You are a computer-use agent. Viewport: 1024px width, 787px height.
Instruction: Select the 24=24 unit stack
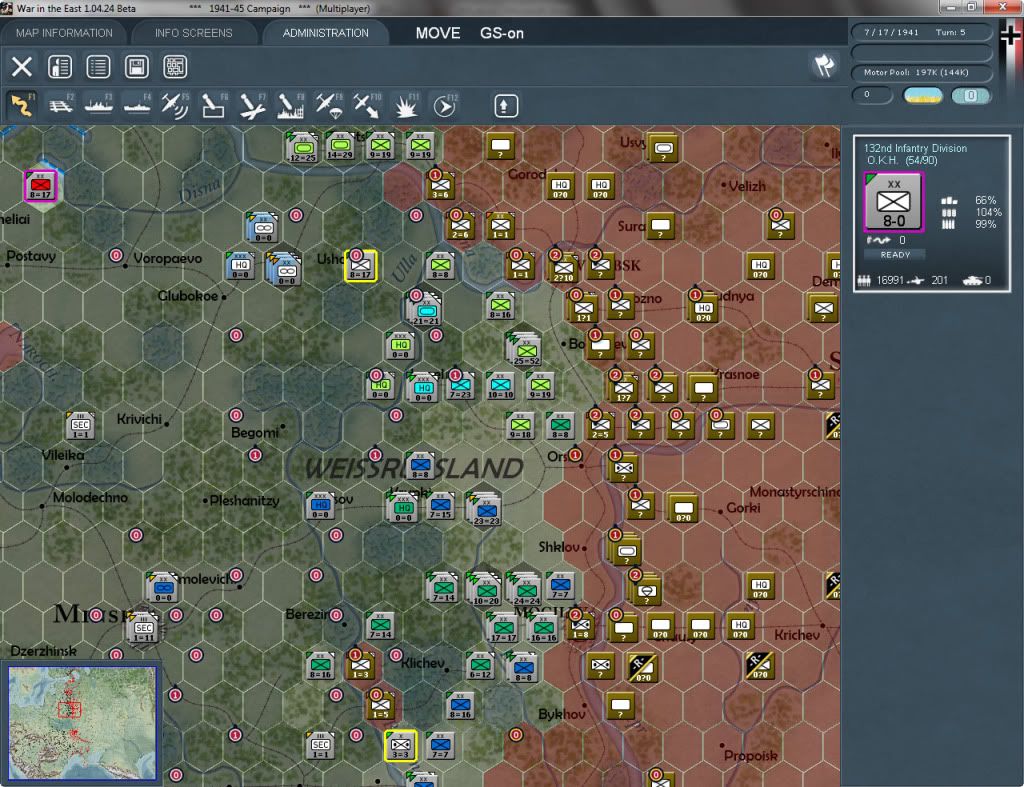tap(526, 590)
